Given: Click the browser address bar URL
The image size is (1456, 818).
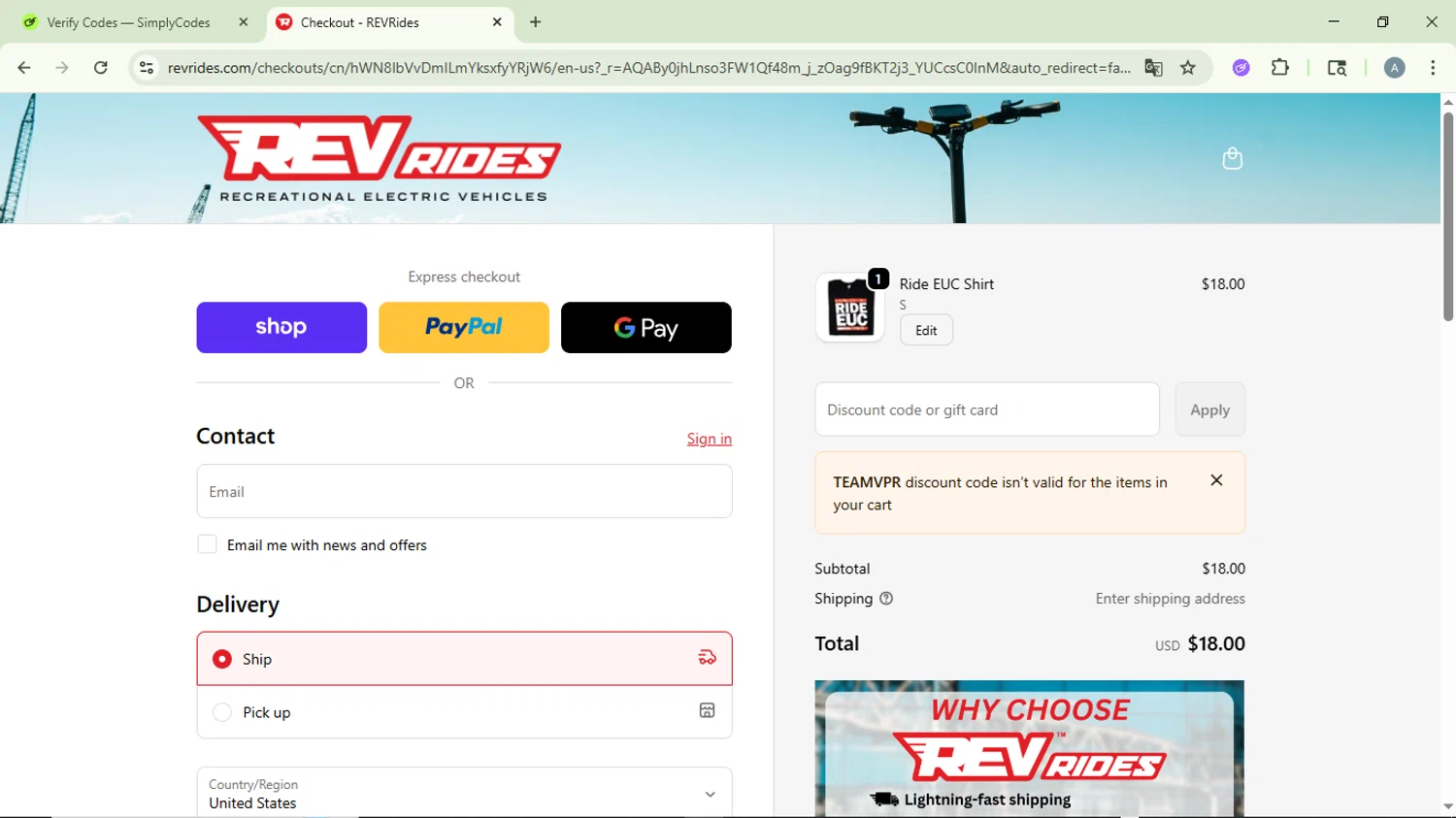Looking at the screenshot, I should pos(648,68).
